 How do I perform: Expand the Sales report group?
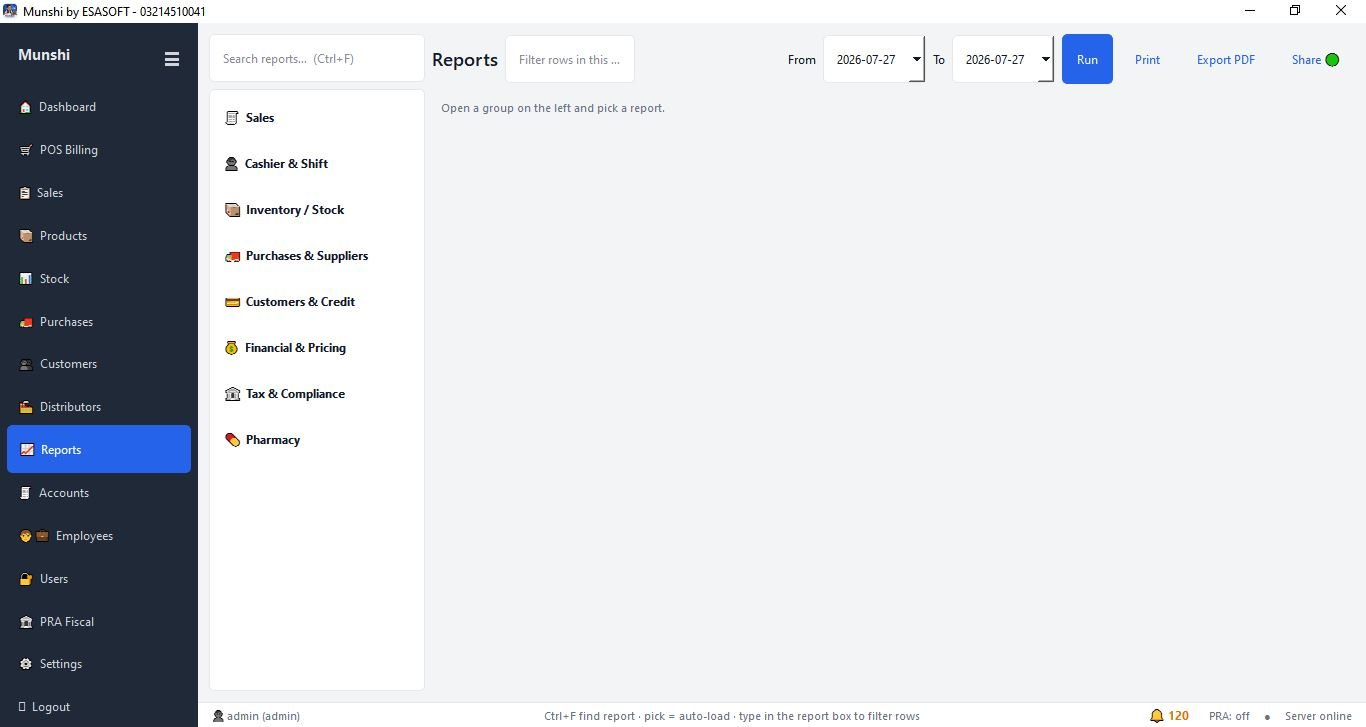pyautogui.click(x=316, y=118)
